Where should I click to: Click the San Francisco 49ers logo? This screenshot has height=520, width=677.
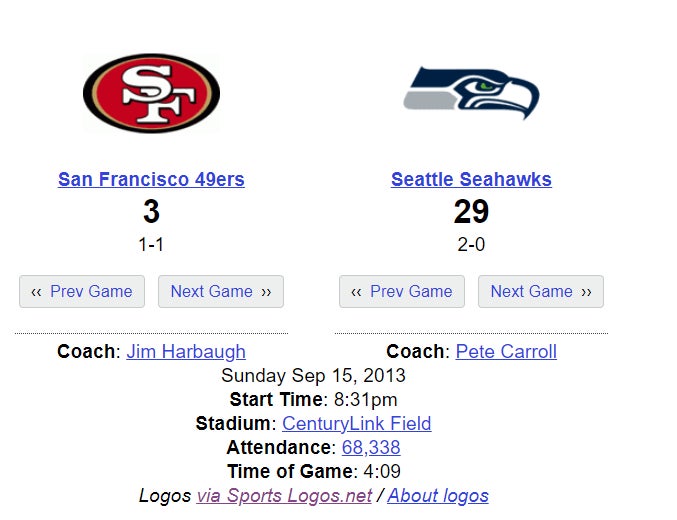(151, 94)
